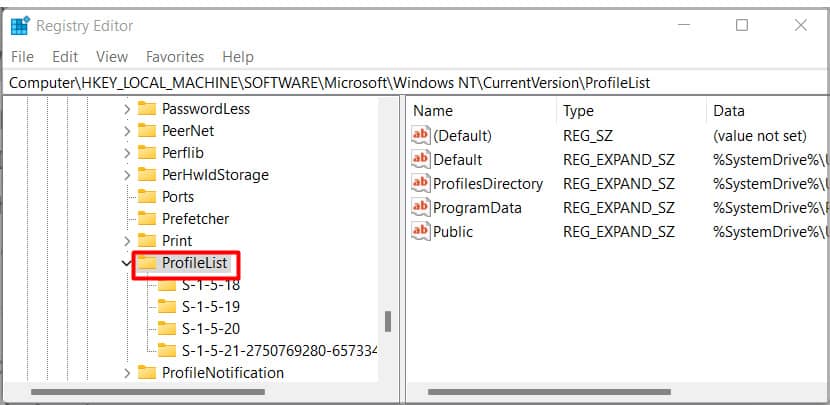Expand the Perflib key
The width and height of the screenshot is (830, 405).
(x=127, y=153)
